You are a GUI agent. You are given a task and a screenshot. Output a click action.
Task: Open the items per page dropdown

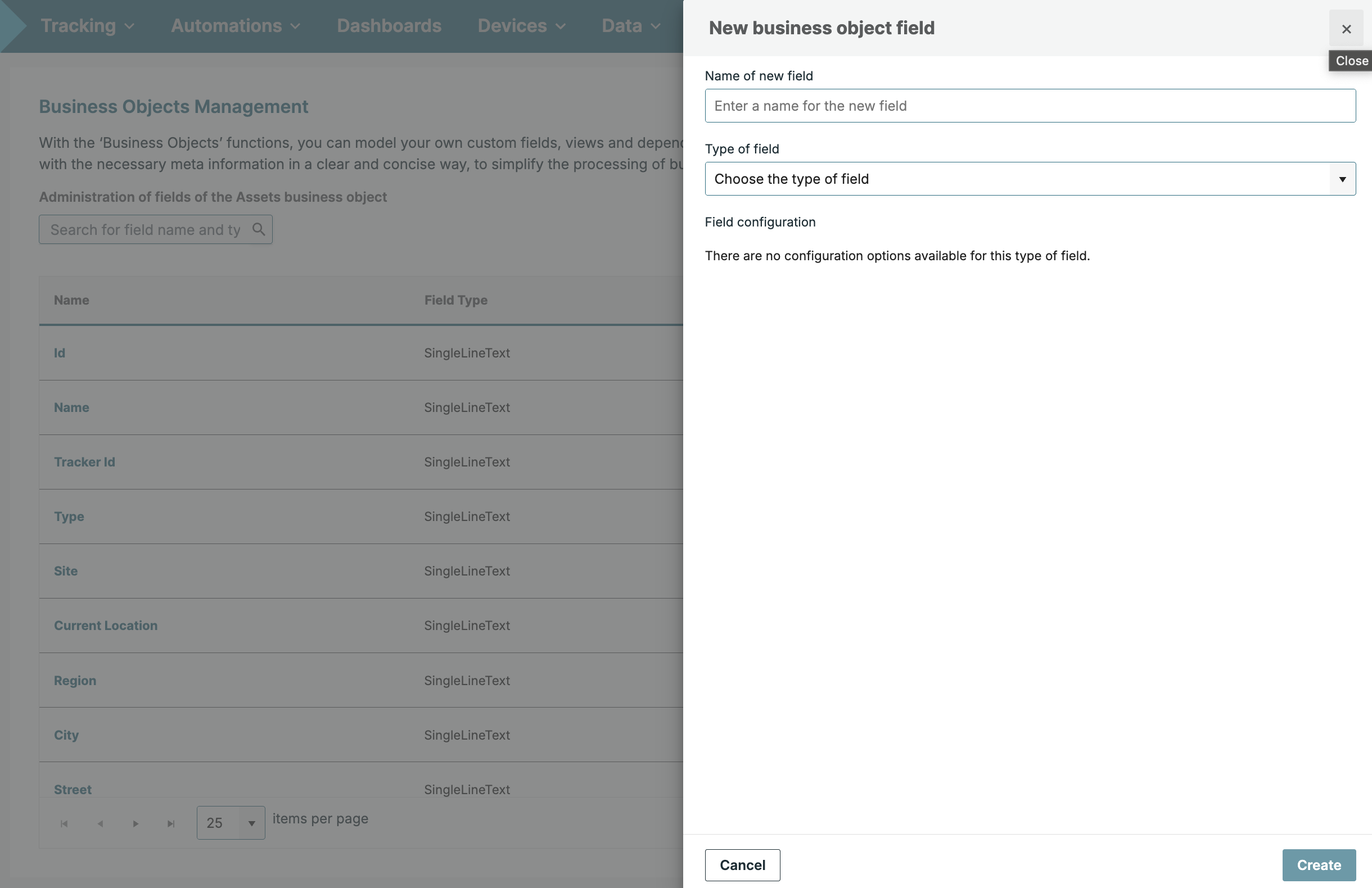231,822
